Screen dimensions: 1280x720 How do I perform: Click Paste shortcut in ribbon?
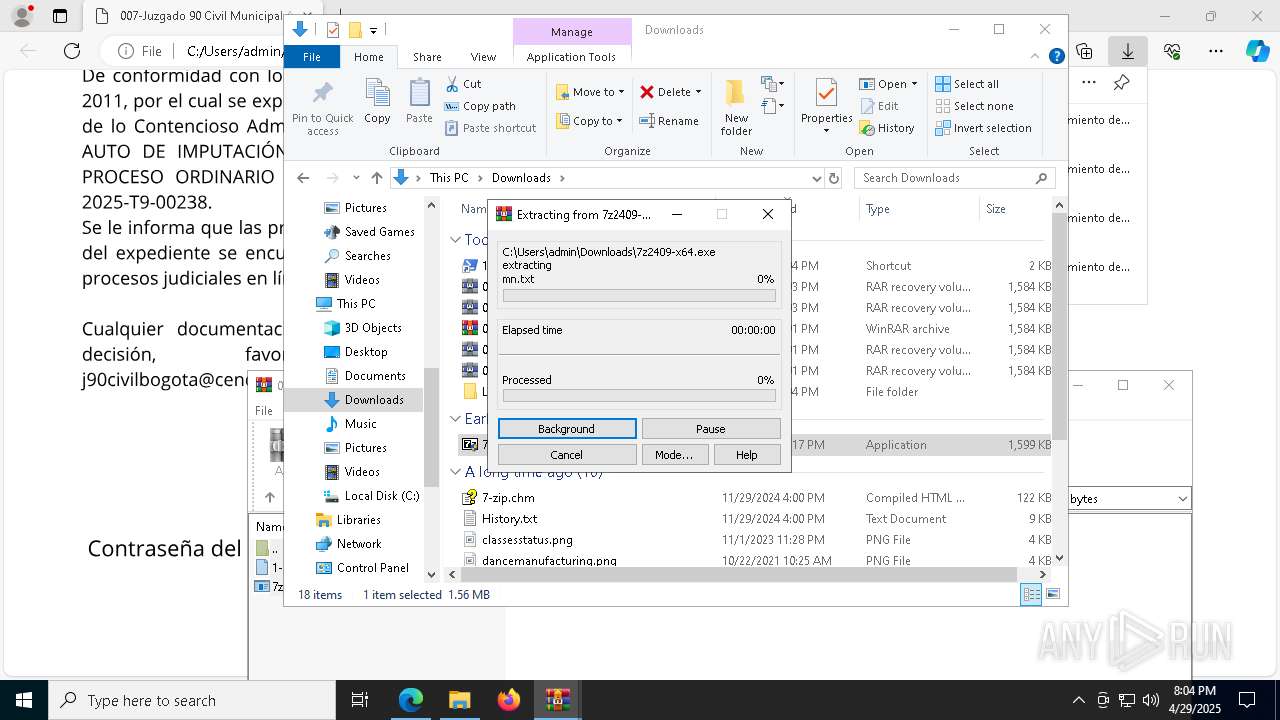[490, 128]
